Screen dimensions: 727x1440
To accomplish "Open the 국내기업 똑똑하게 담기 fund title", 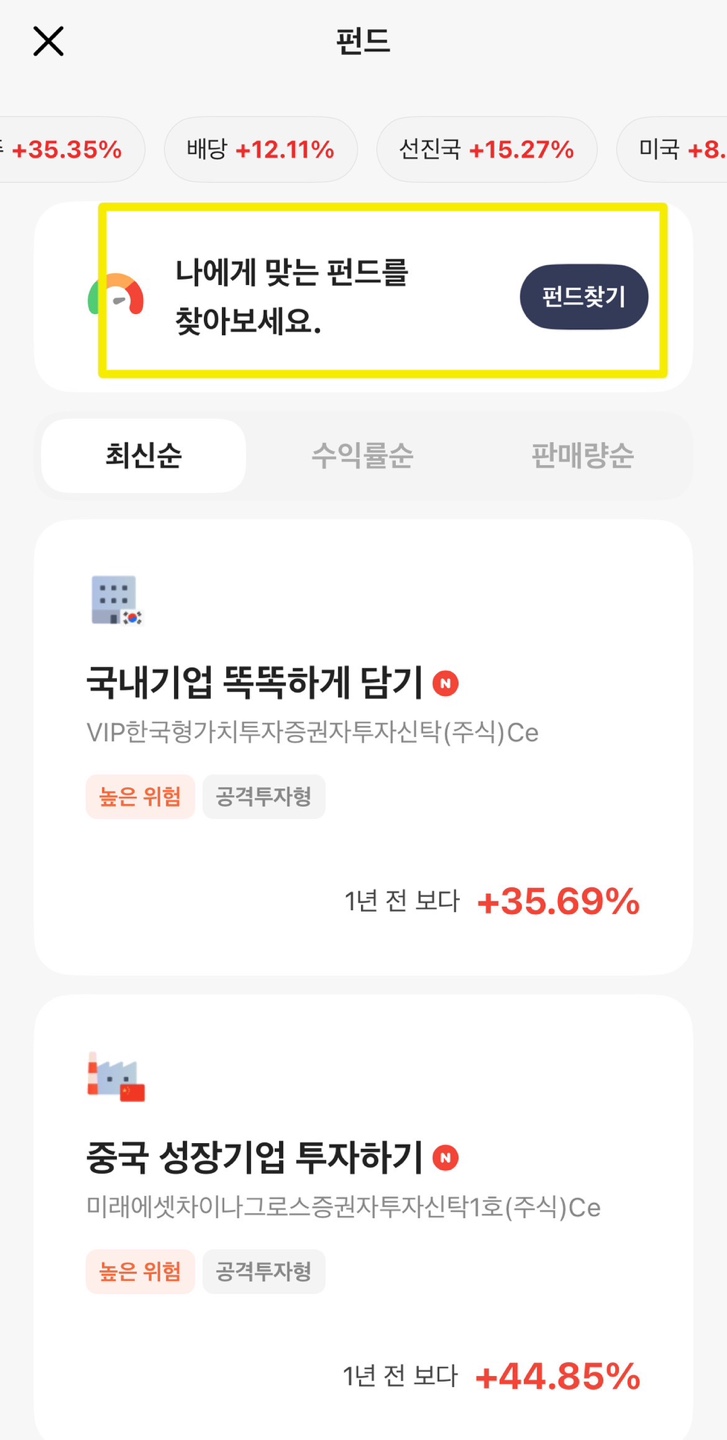I will (256, 684).
